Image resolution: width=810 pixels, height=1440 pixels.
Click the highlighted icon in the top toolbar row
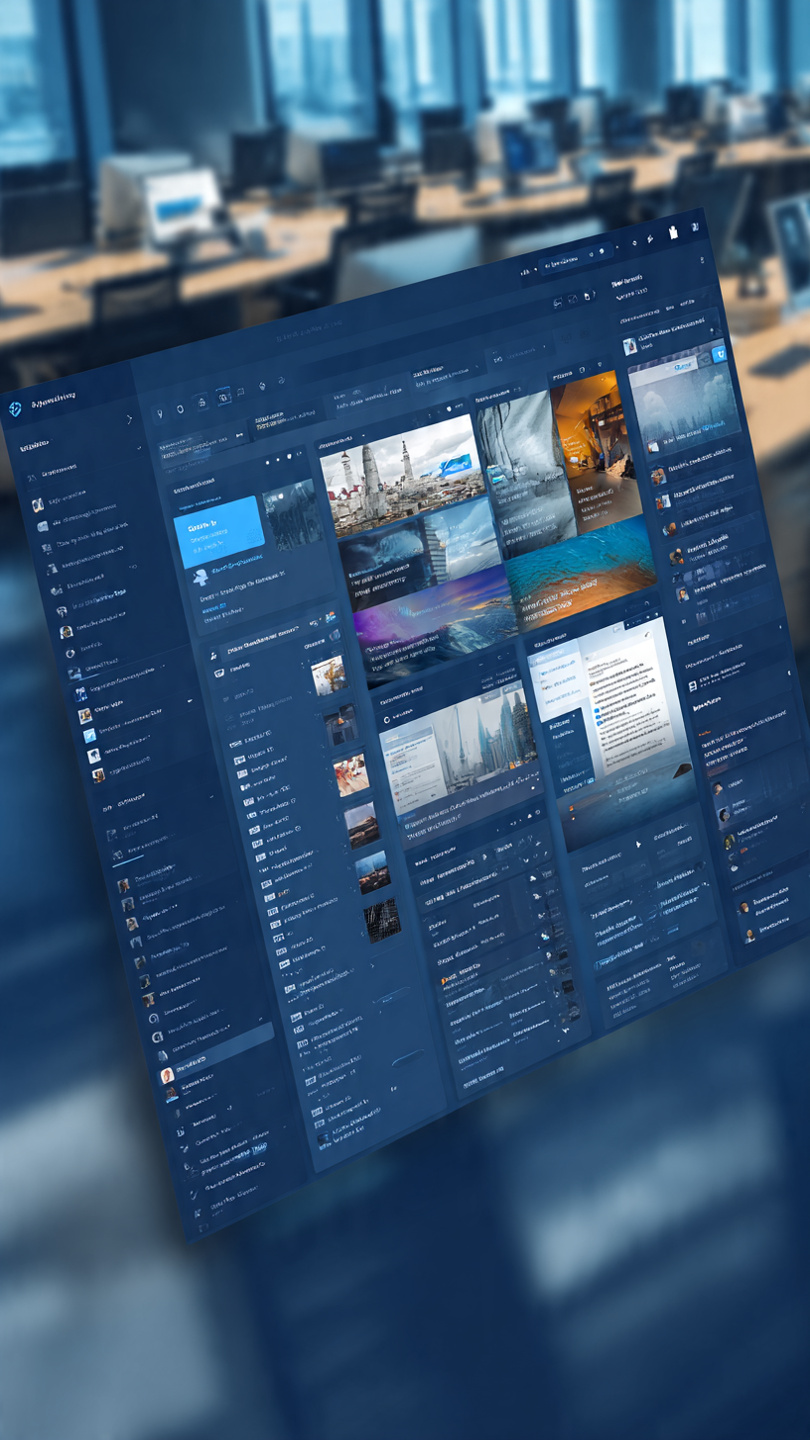click(222, 396)
